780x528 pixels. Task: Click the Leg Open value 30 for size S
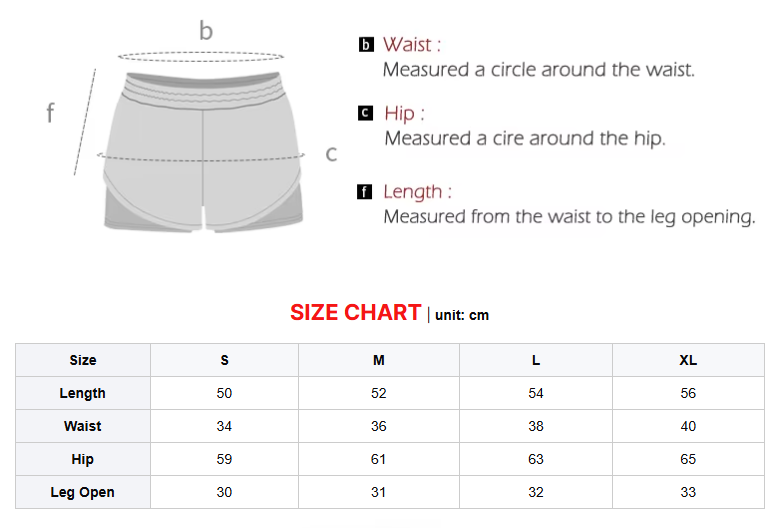pyautogui.click(x=224, y=492)
